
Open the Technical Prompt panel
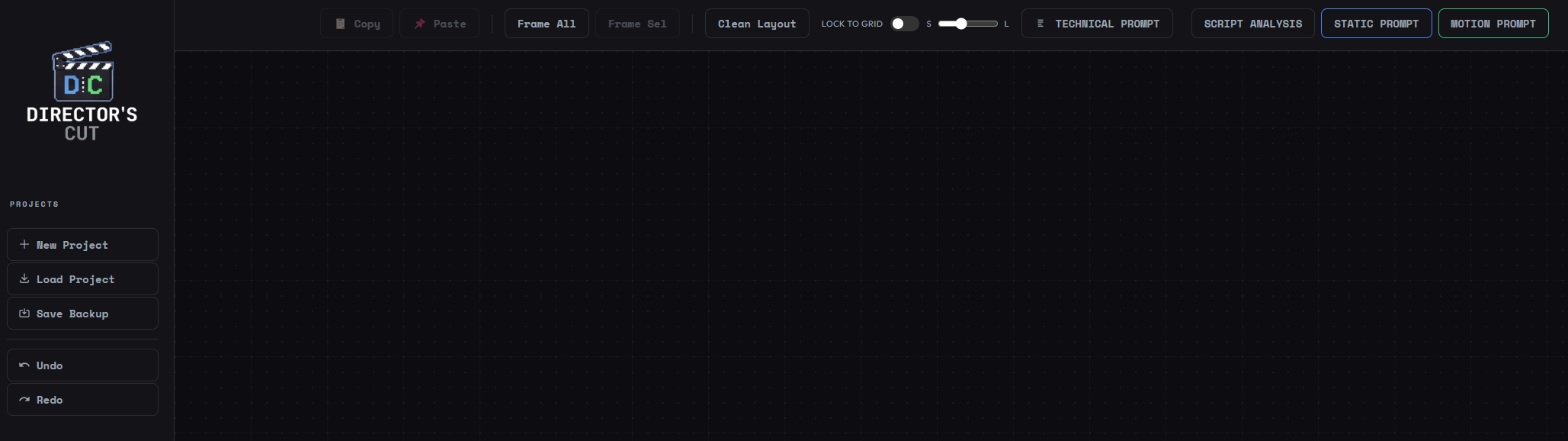tap(1097, 24)
